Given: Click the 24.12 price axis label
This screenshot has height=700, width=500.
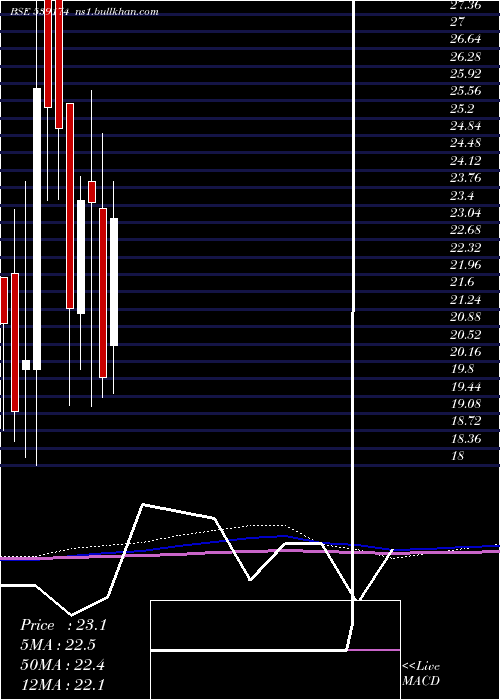Looking at the screenshot, I should tap(466, 161).
